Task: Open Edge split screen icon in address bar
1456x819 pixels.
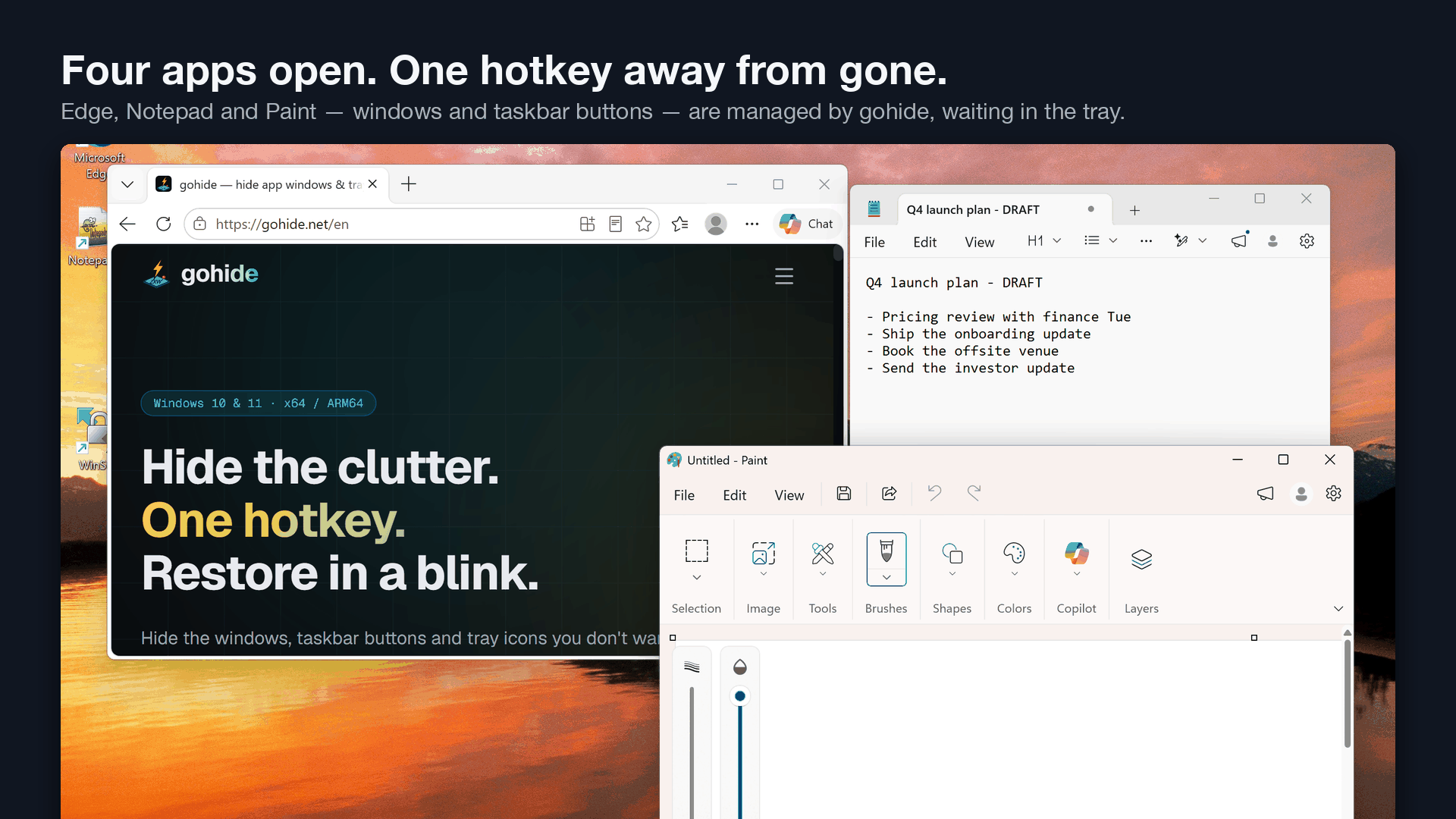Action: (587, 224)
